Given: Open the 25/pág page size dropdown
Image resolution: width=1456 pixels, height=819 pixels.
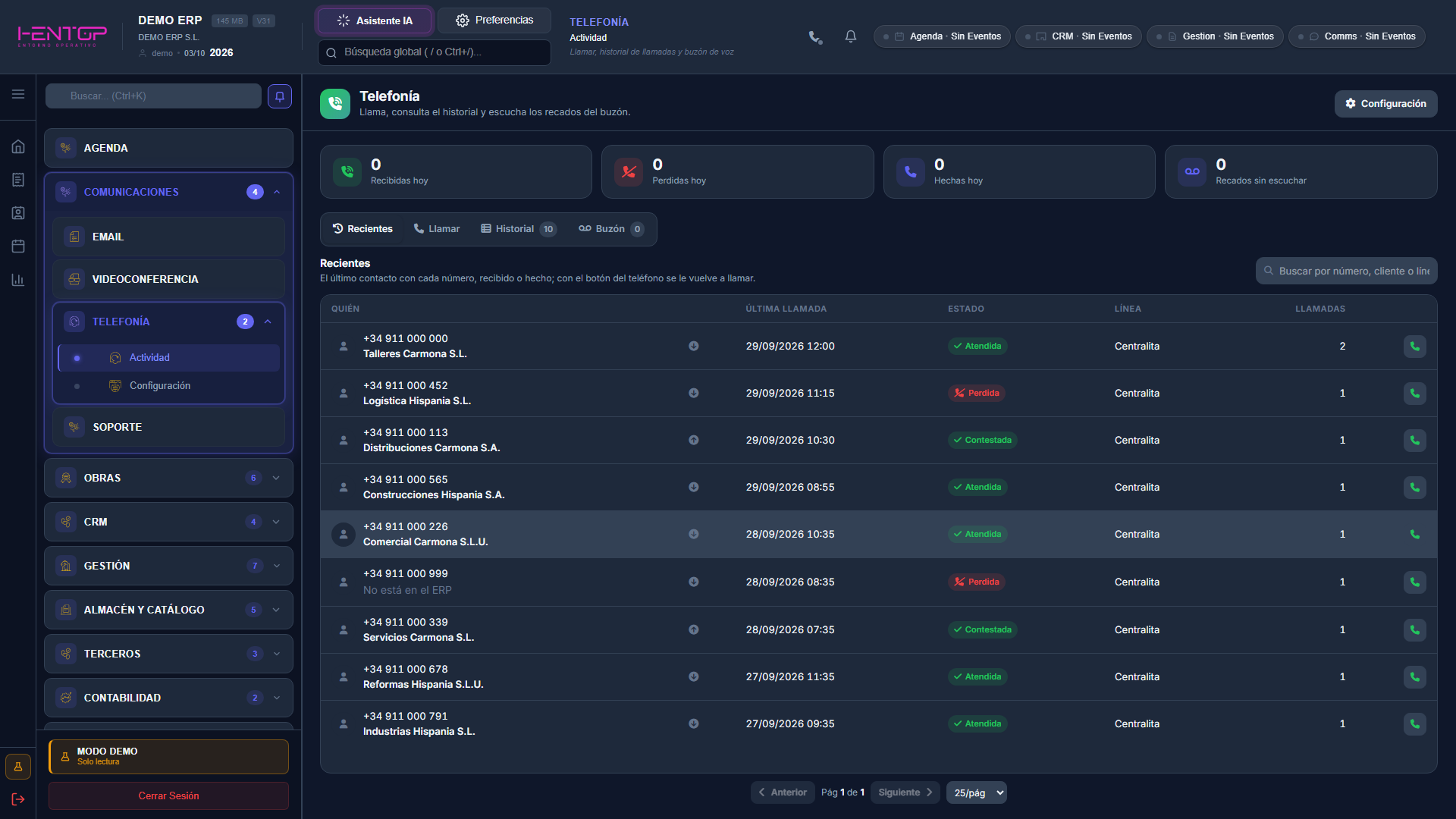Looking at the screenshot, I should coord(977,793).
